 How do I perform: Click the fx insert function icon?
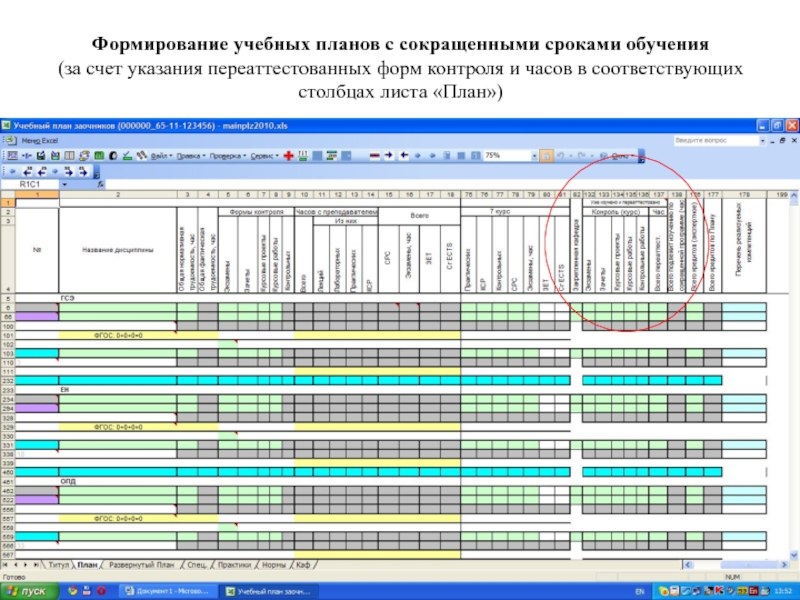(99, 185)
